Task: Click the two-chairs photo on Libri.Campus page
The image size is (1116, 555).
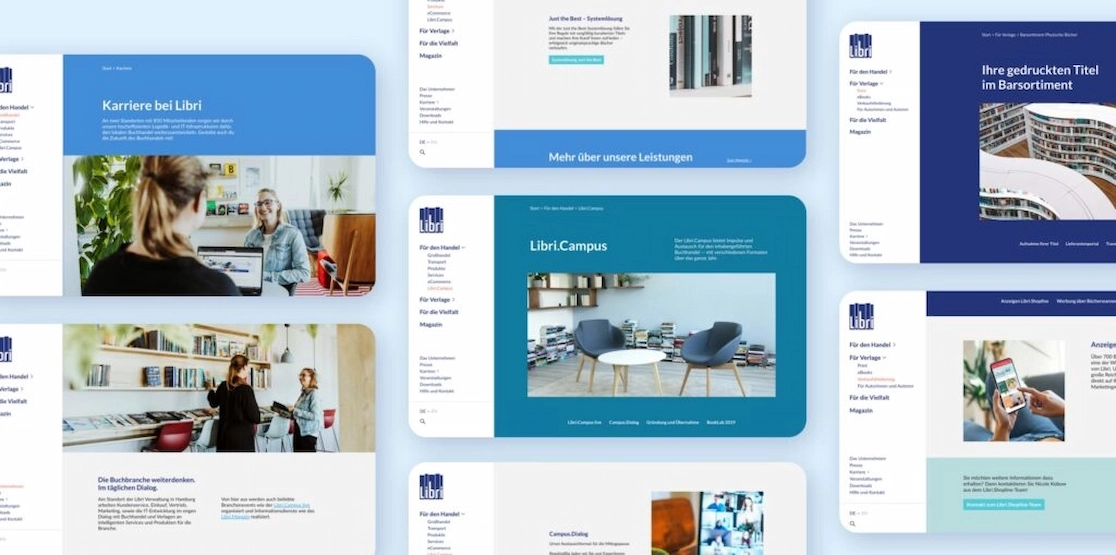Action: coord(651,334)
